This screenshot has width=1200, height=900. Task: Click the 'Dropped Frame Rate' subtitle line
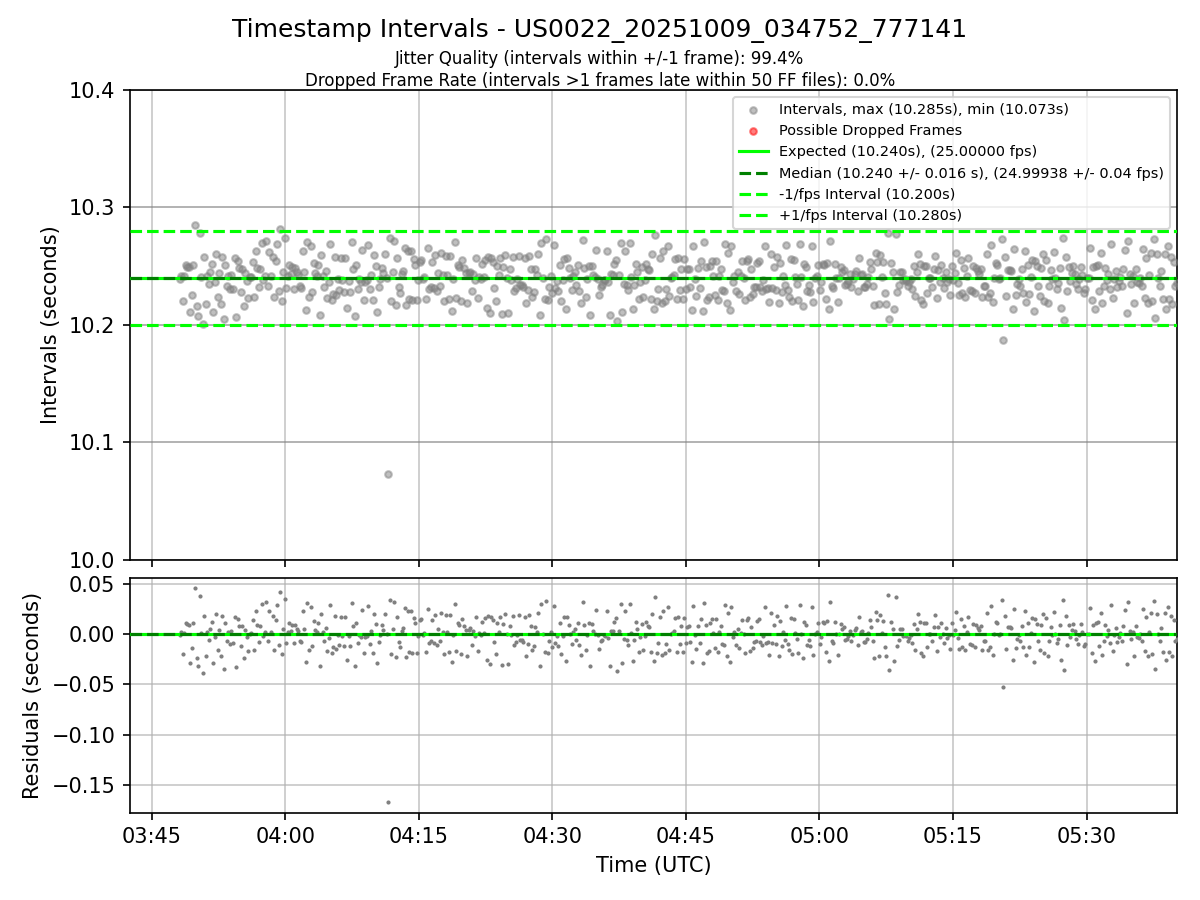(x=599, y=80)
